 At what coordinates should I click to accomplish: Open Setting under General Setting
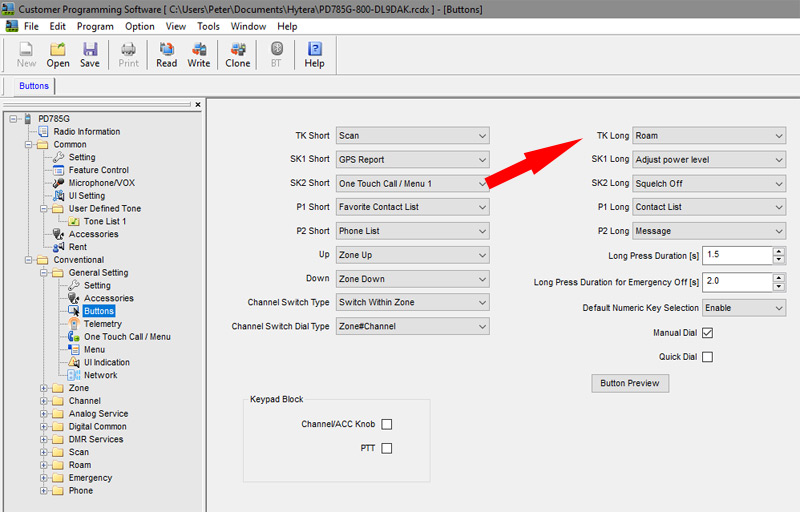[x=97, y=286]
